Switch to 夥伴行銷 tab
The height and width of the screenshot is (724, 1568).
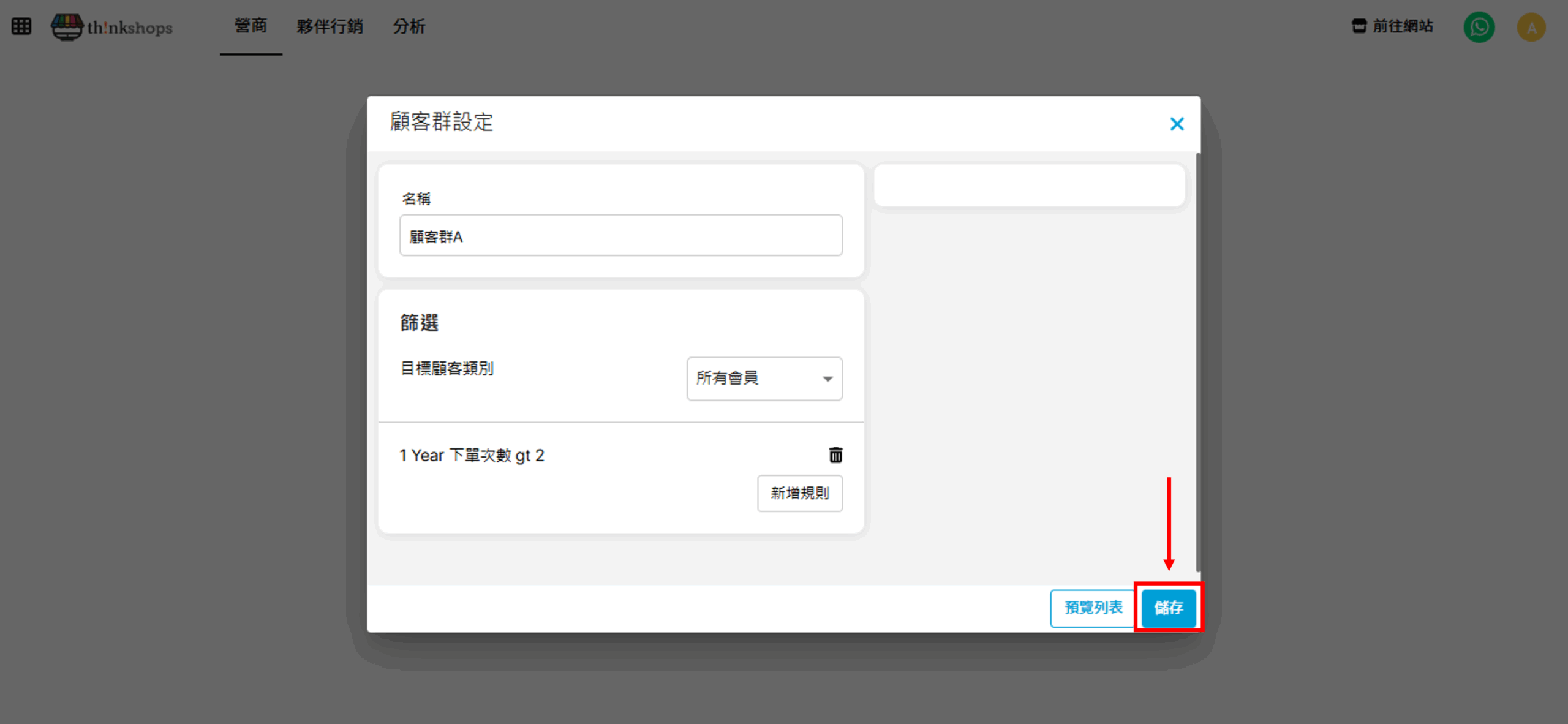[330, 26]
